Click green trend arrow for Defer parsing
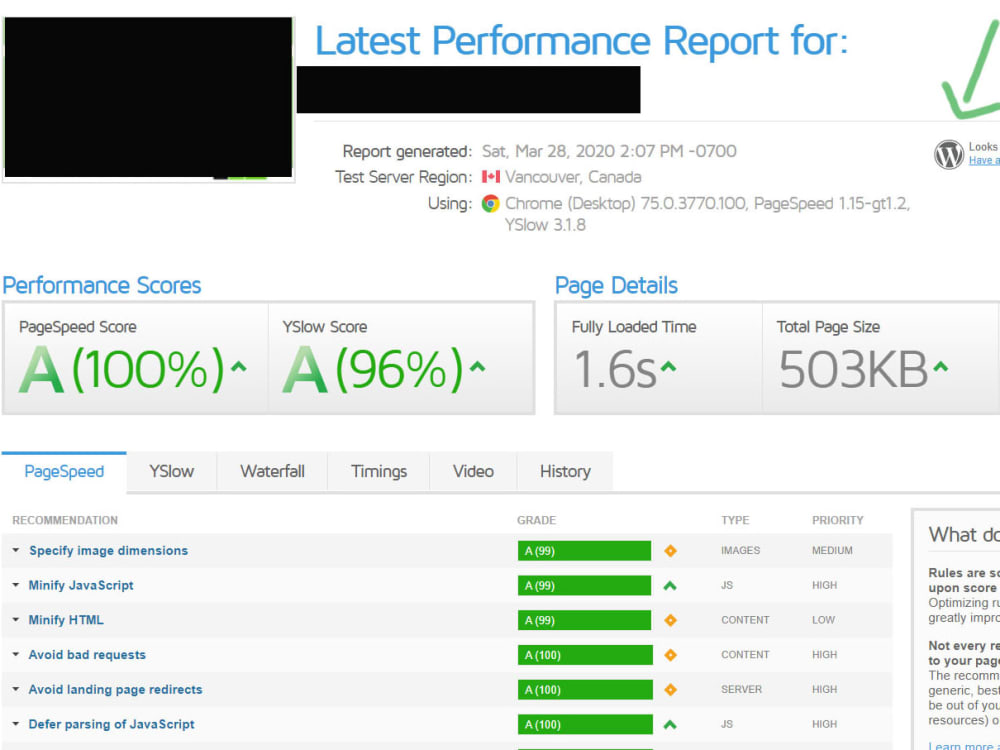The width and height of the screenshot is (1000, 750). (x=670, y=724)
